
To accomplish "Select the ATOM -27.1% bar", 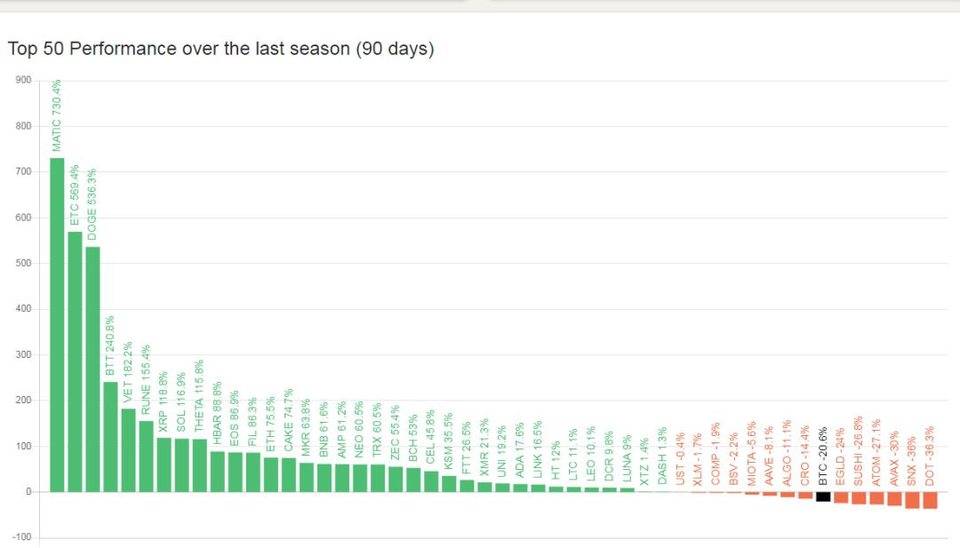I will coord(877,498).
